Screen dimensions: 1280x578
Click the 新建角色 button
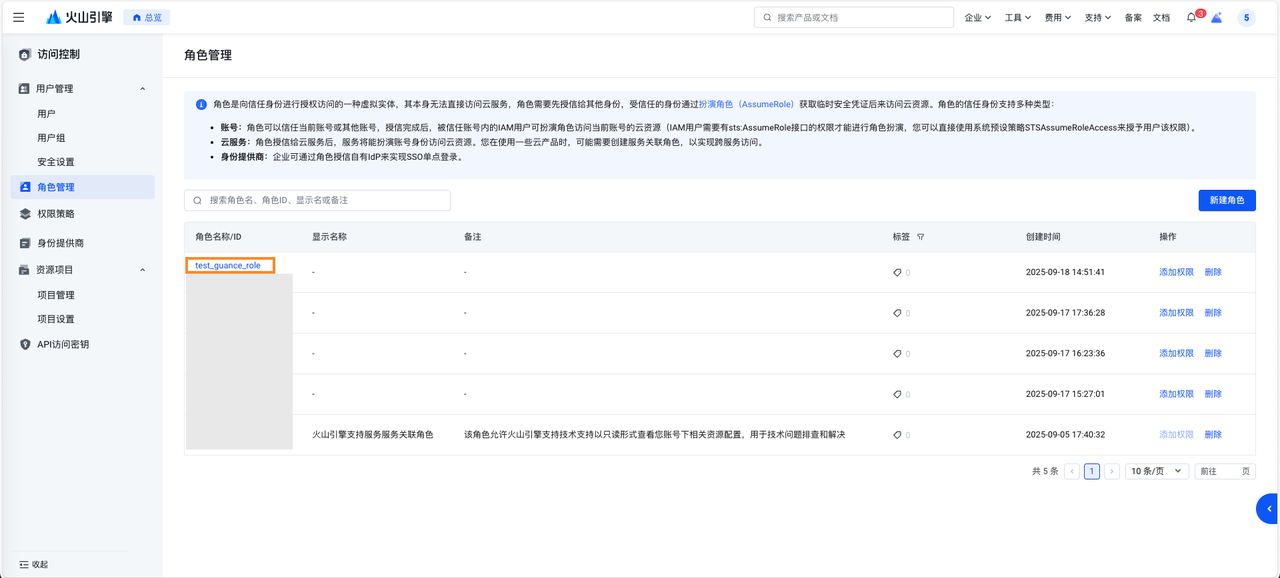[x=1227, y=200]
